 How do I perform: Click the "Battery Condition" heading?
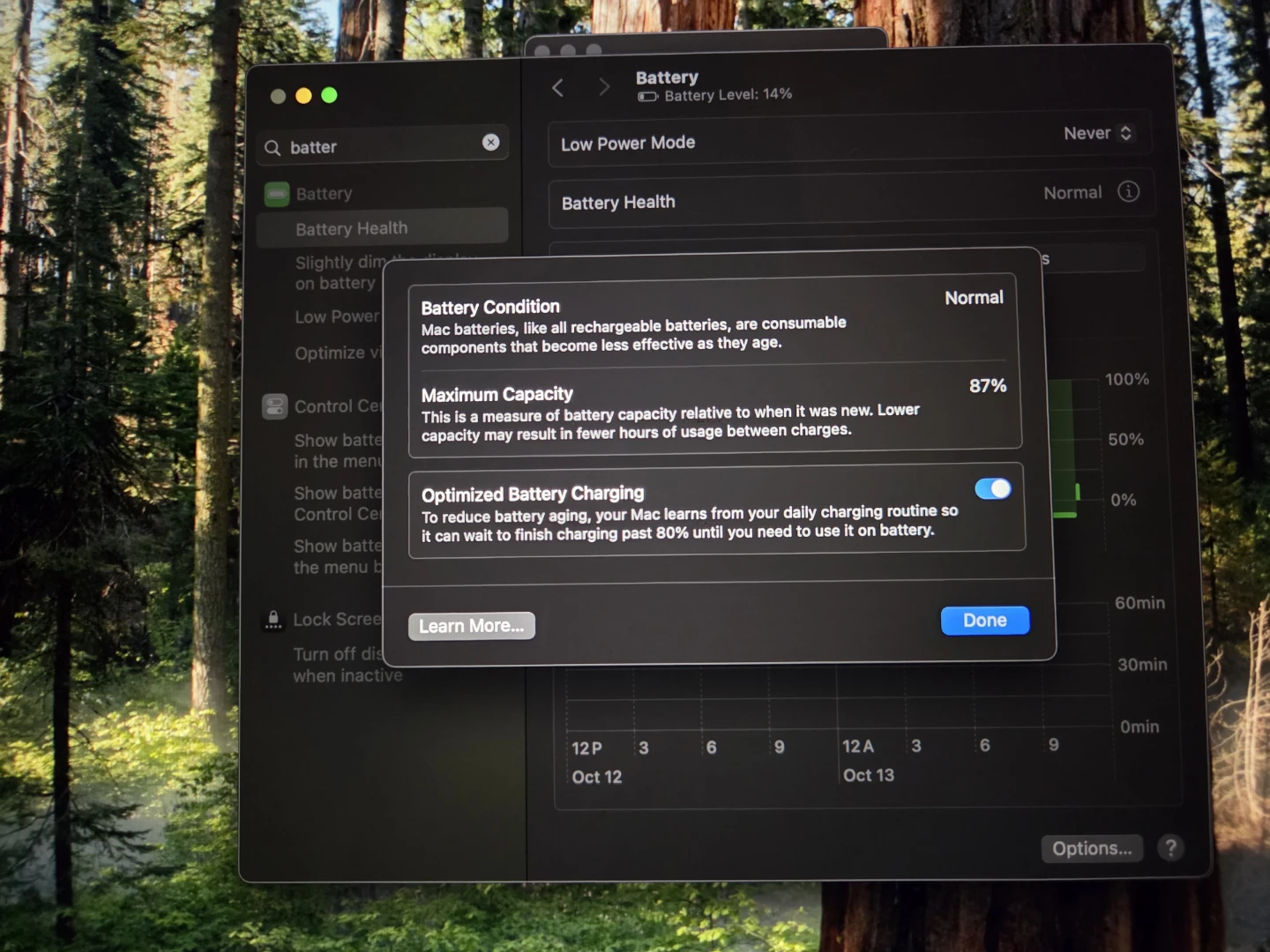tap(490, 307)
